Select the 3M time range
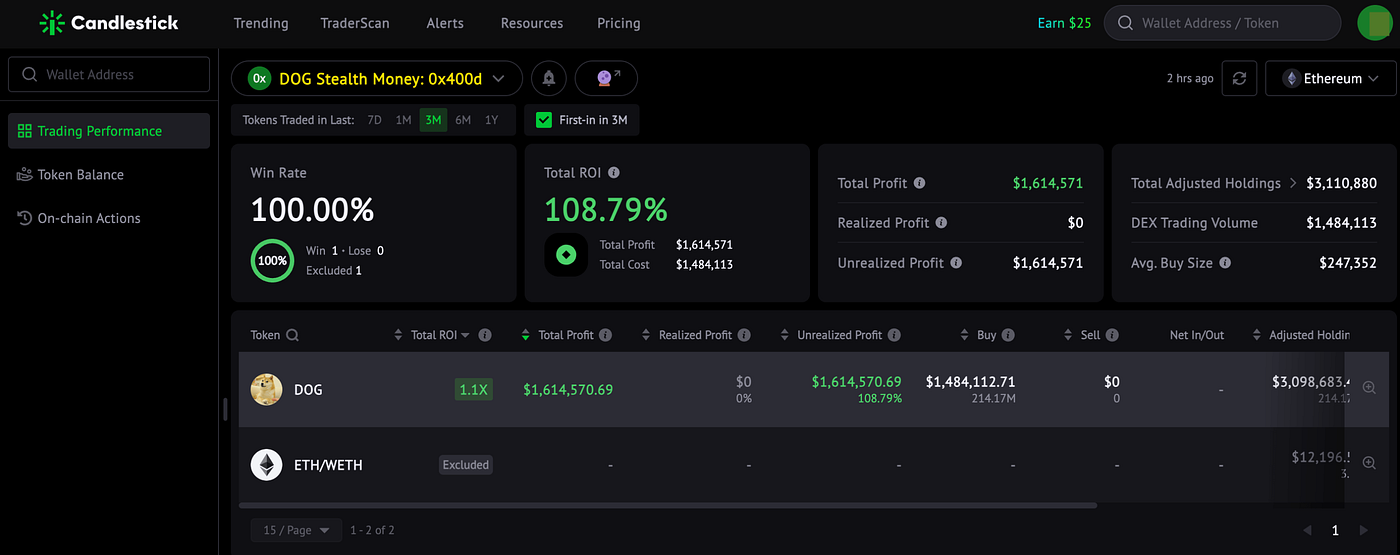This screenshot has height=555, width=1400. click(433, 120)
